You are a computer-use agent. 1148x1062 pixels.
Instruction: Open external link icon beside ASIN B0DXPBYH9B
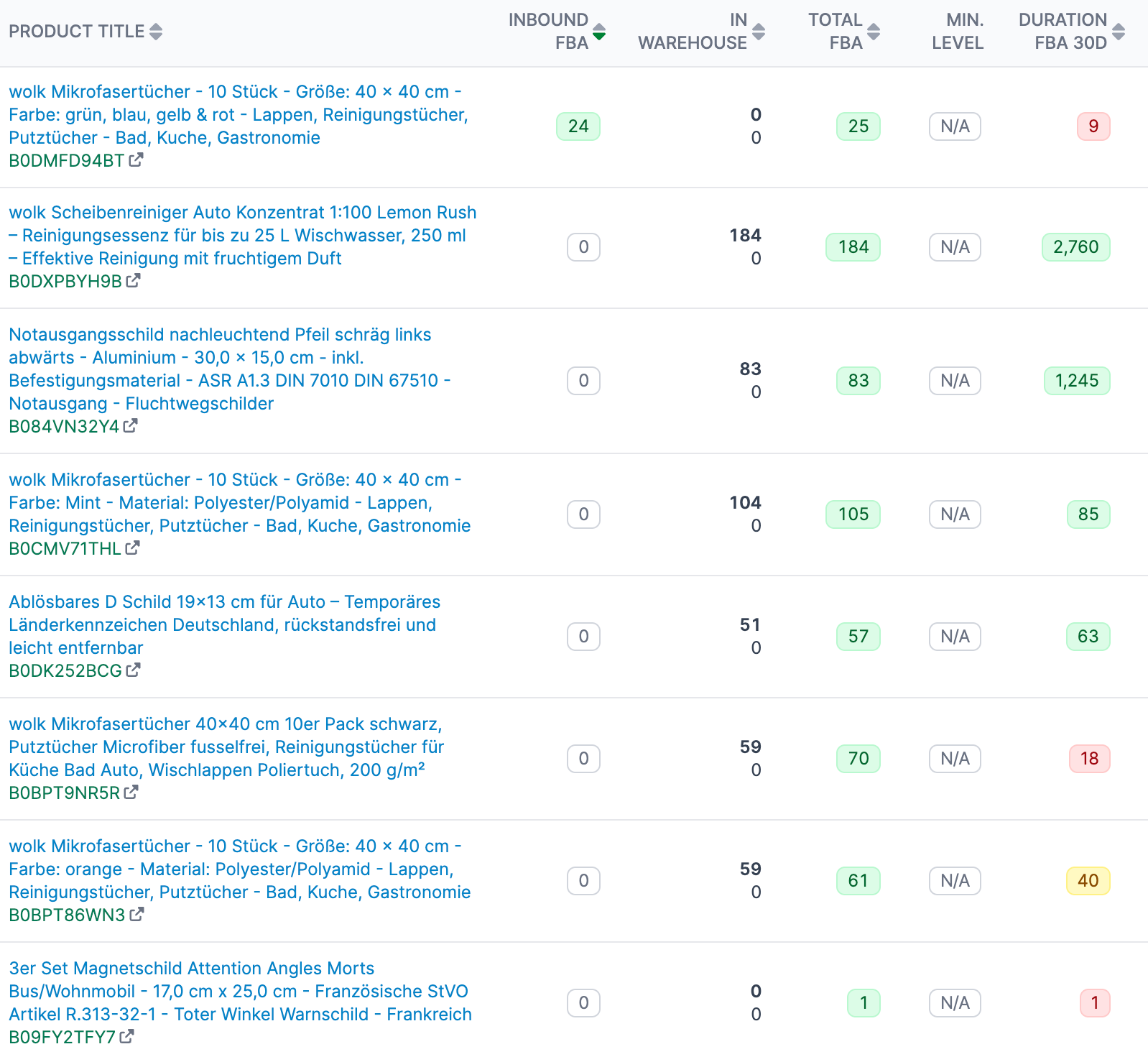133,281
